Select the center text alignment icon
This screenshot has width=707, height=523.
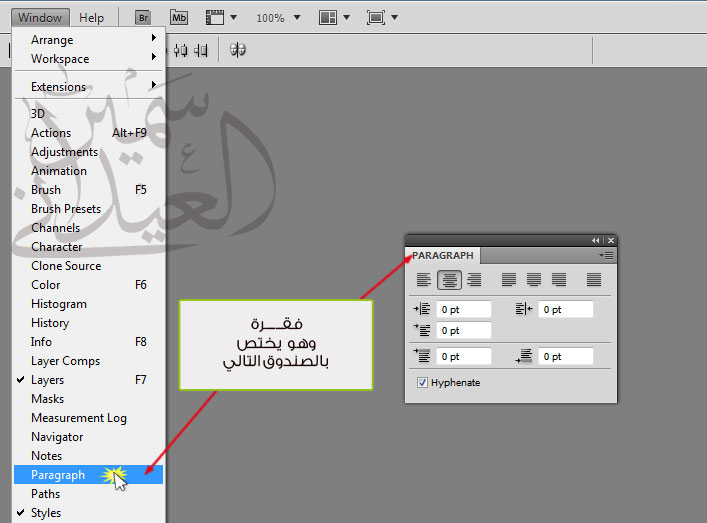click(x=450, y=281)
